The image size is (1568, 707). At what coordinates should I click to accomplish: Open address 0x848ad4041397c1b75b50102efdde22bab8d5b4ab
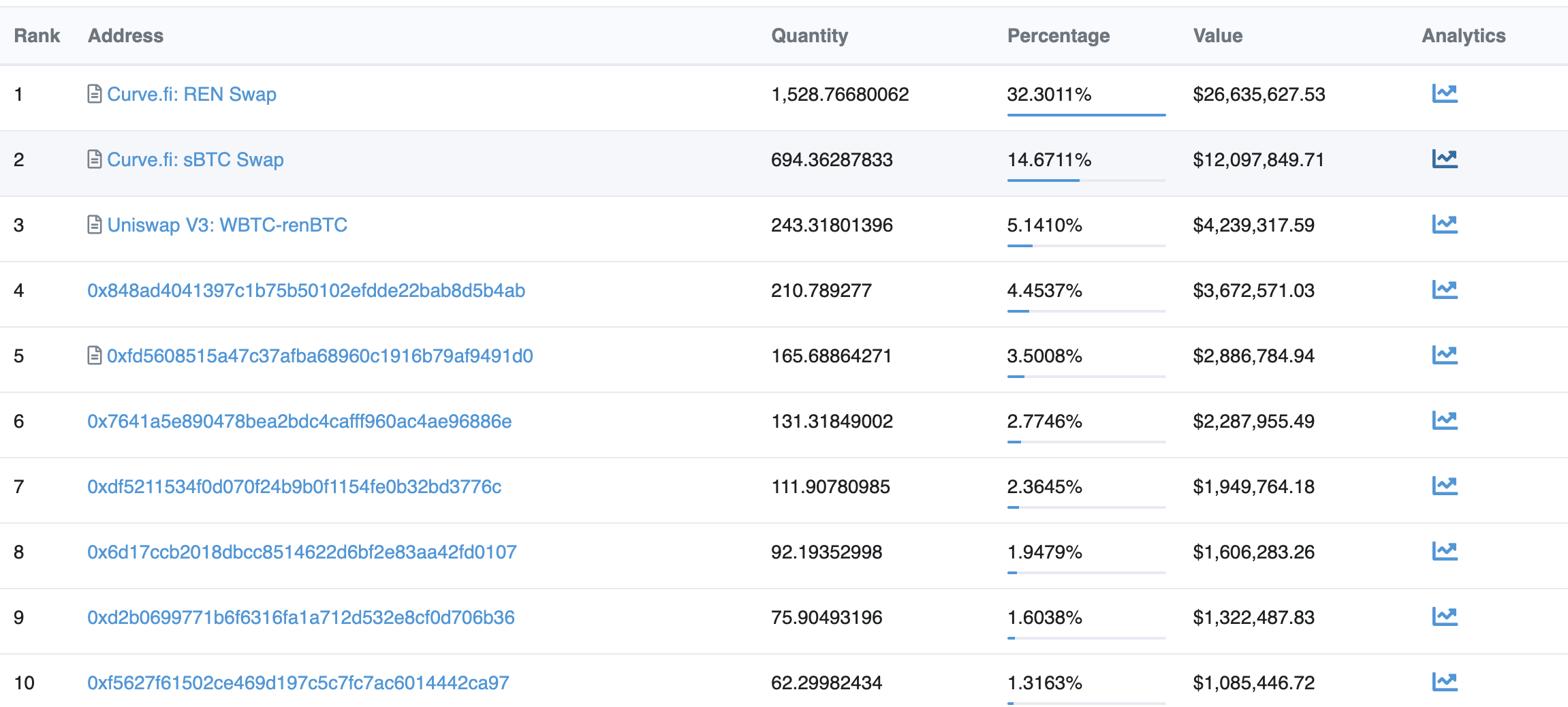[x=306, y=290]
